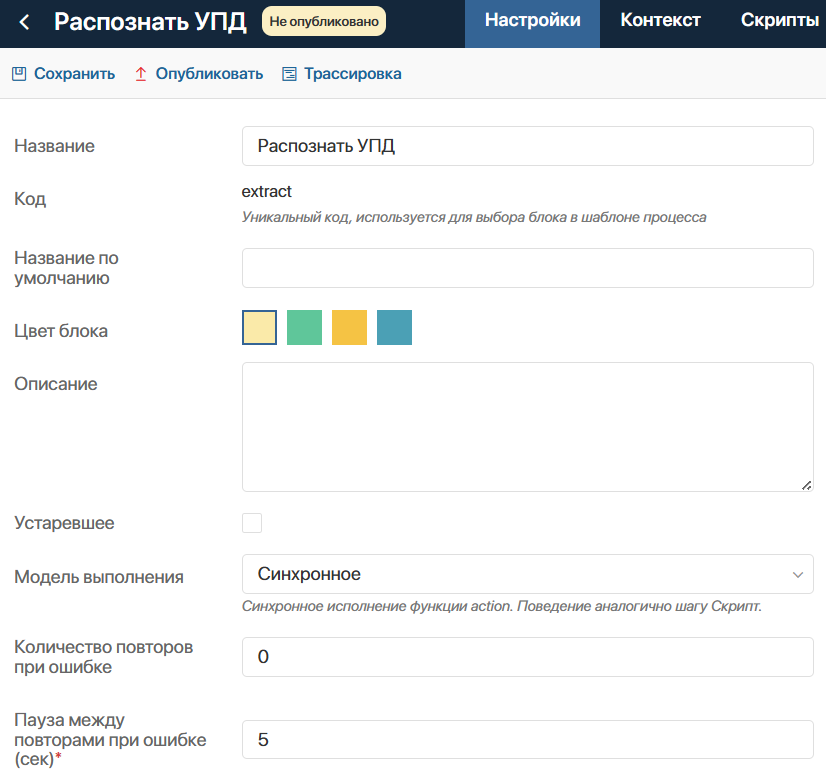
Task: Open the Модель выполнения dropdown
Action: [528, 574]
